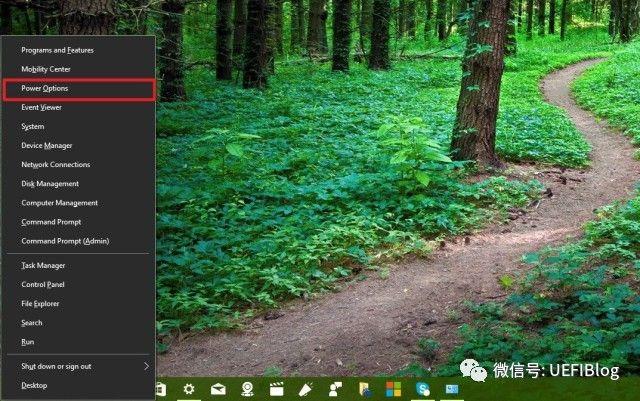The image size is (640, 401).
Task: Launch Disk Management
Action: 78,184
